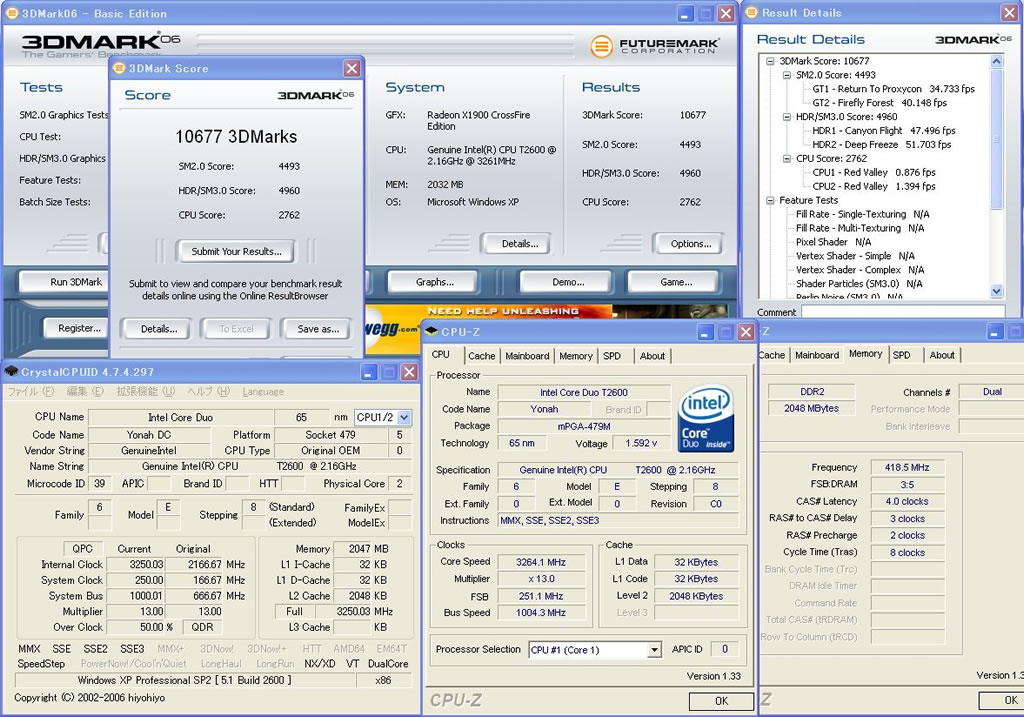Click the Submit Your Results button
Screen dimensions: 1024x717
236,251
